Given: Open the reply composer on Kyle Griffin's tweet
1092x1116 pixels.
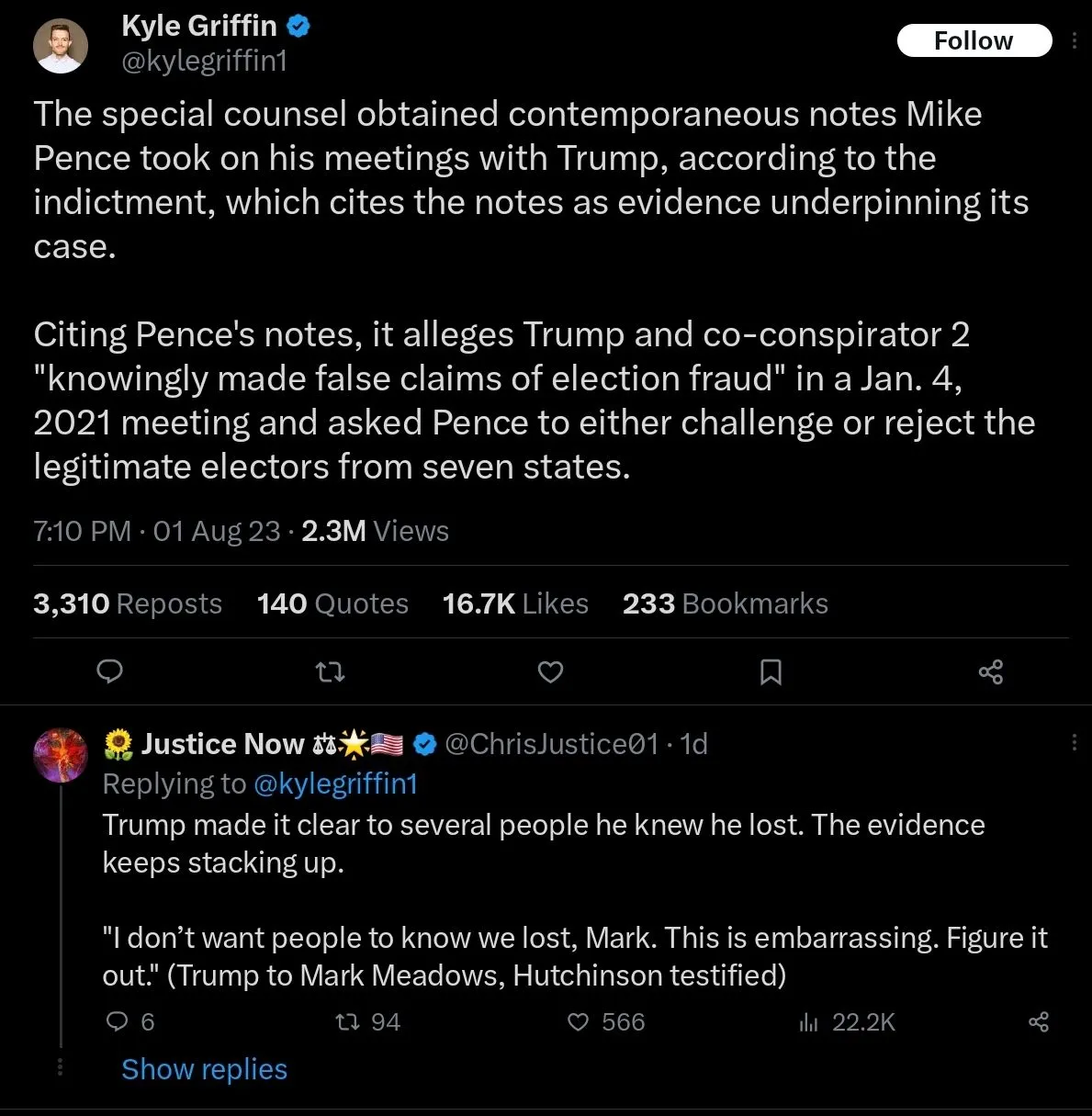Looking at the screenshot, I should tap(109, 672).
